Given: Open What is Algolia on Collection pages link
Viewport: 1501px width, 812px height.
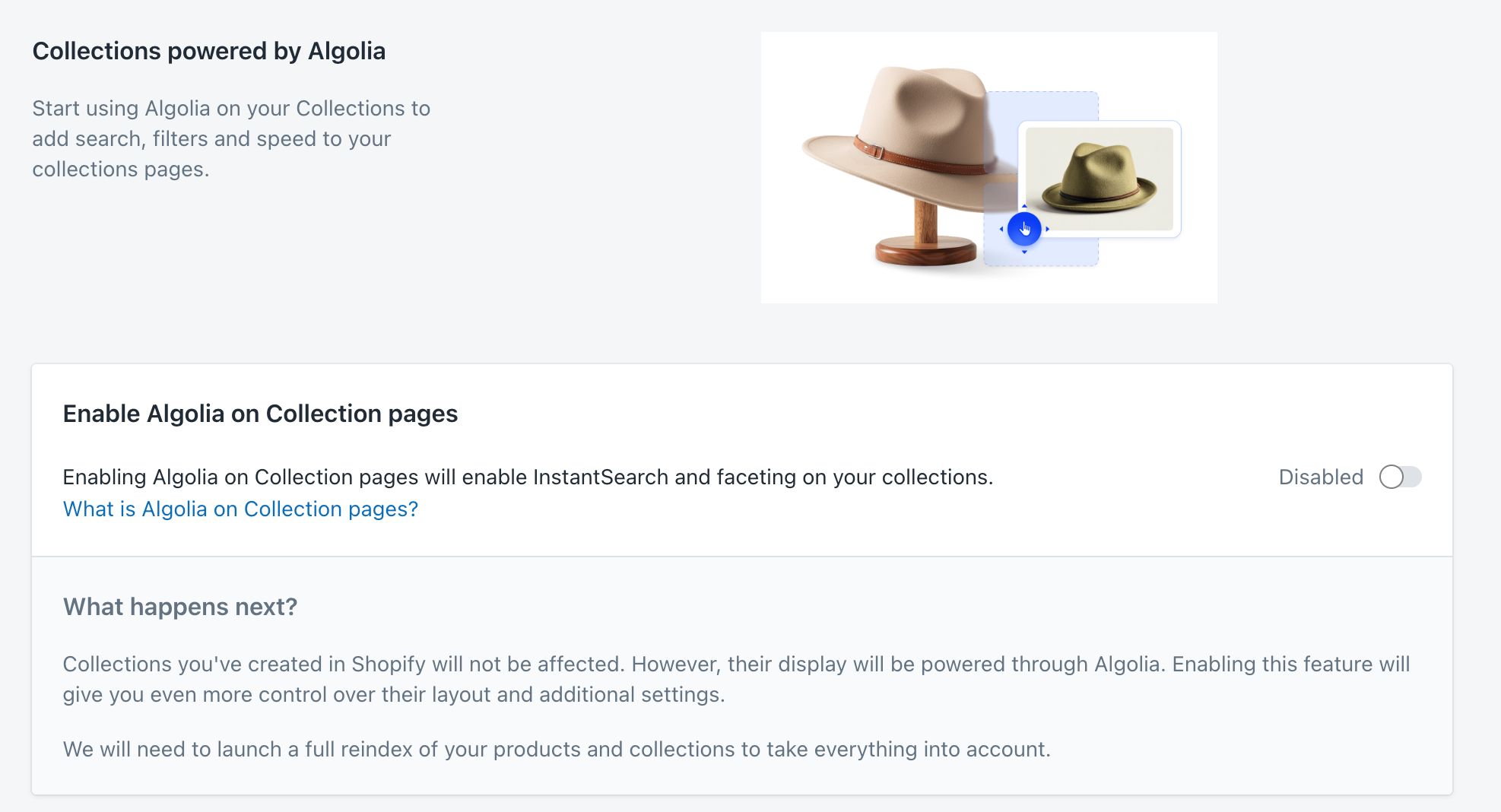Looking at the screenshot, I should click(240, 509).
